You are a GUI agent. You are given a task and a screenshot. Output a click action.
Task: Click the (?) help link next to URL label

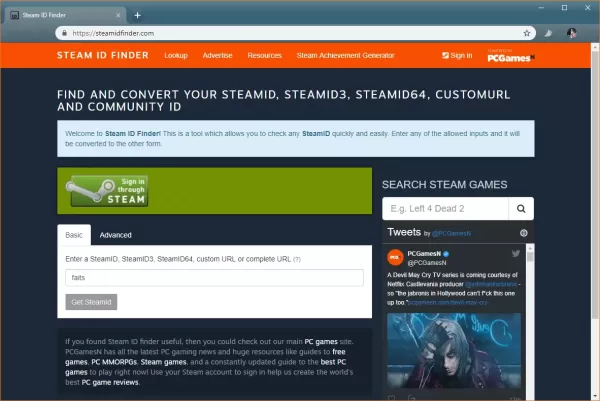pos(297,259)
